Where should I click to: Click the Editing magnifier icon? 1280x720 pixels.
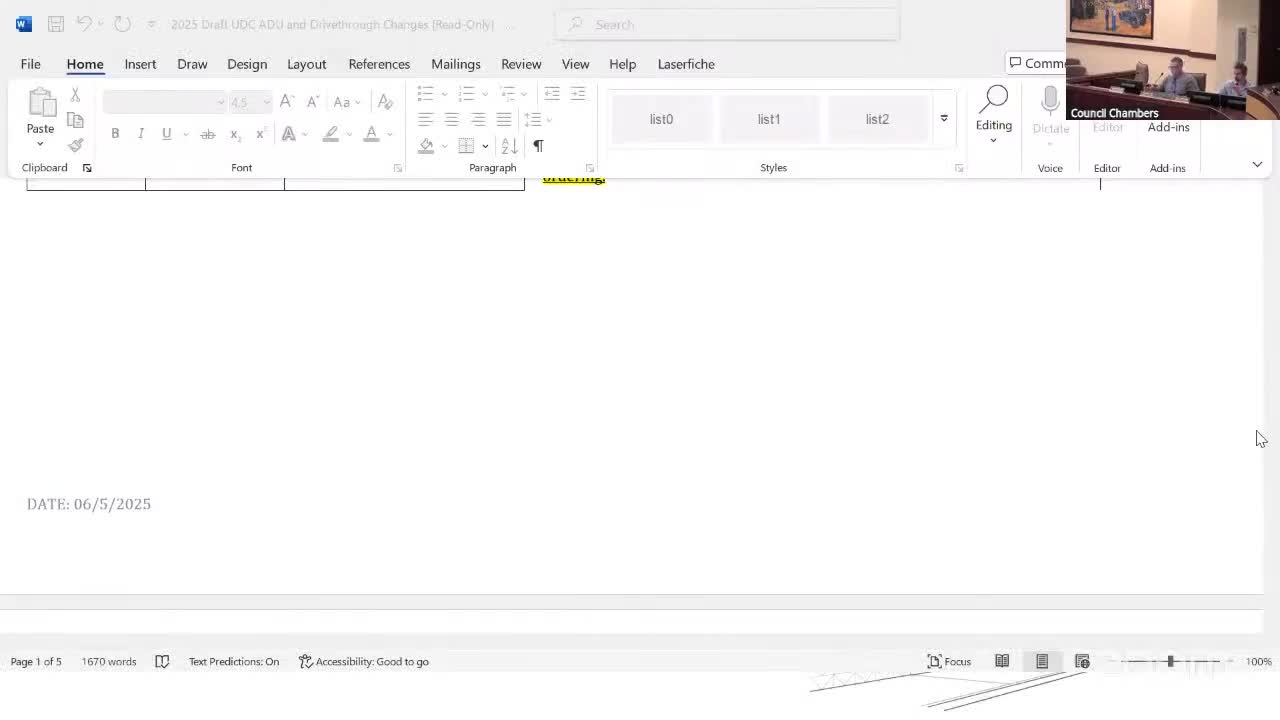point(993,101)
